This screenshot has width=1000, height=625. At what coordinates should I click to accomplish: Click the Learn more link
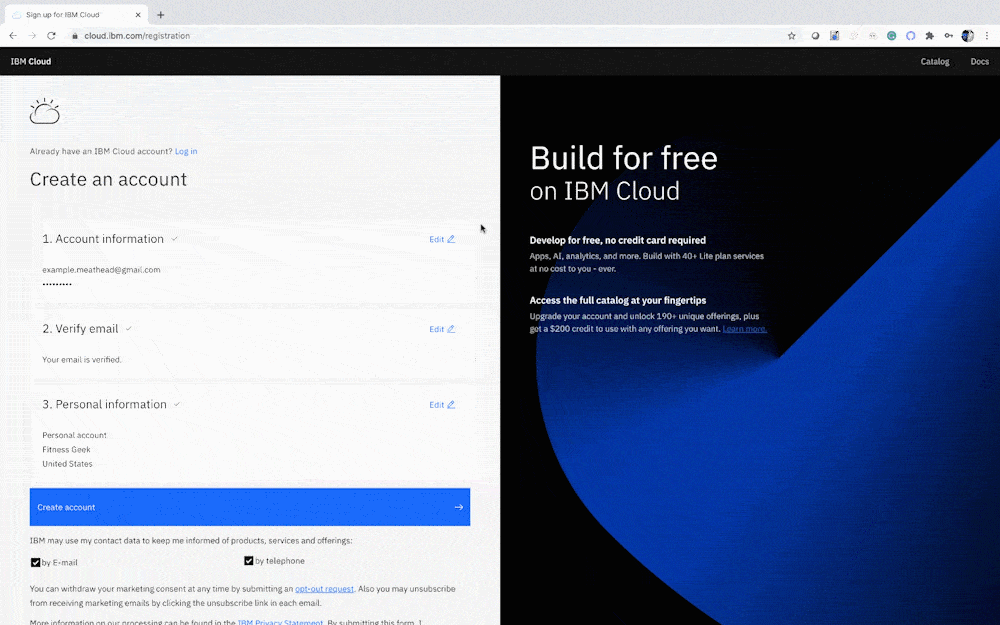point(744,329)
